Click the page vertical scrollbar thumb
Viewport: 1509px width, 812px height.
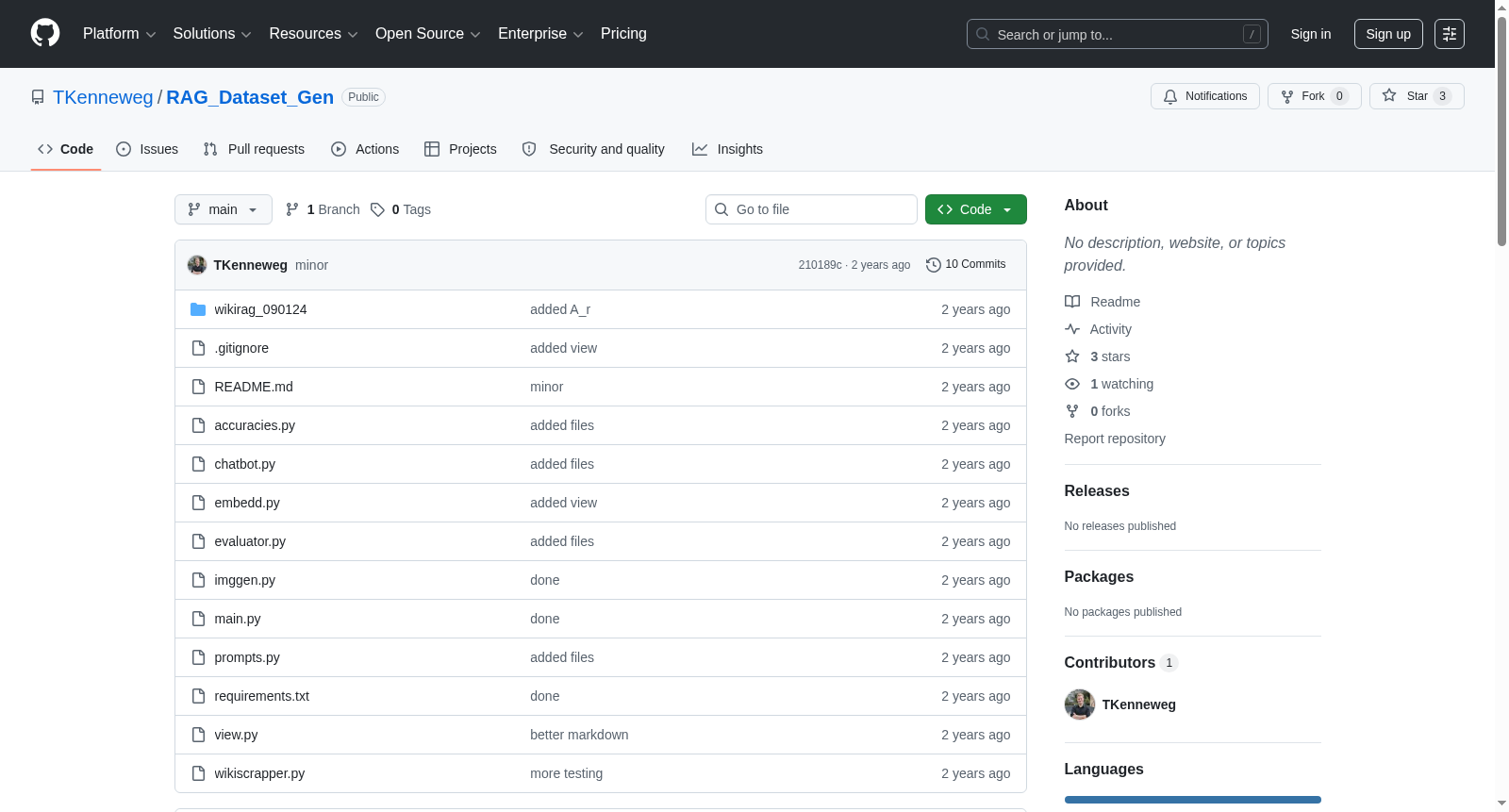1501,130
